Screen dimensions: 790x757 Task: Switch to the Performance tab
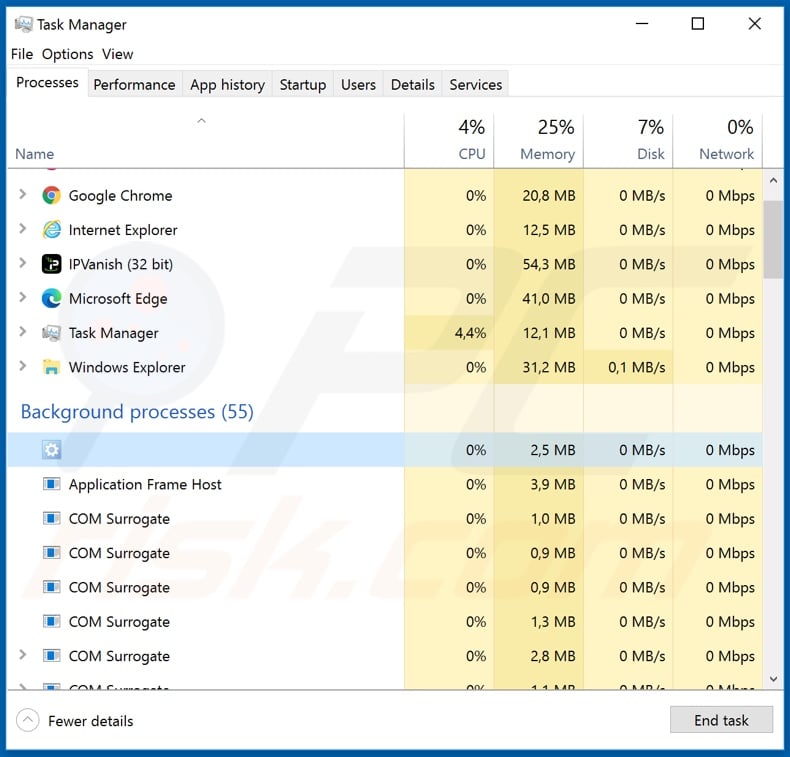tap(134, 85)
